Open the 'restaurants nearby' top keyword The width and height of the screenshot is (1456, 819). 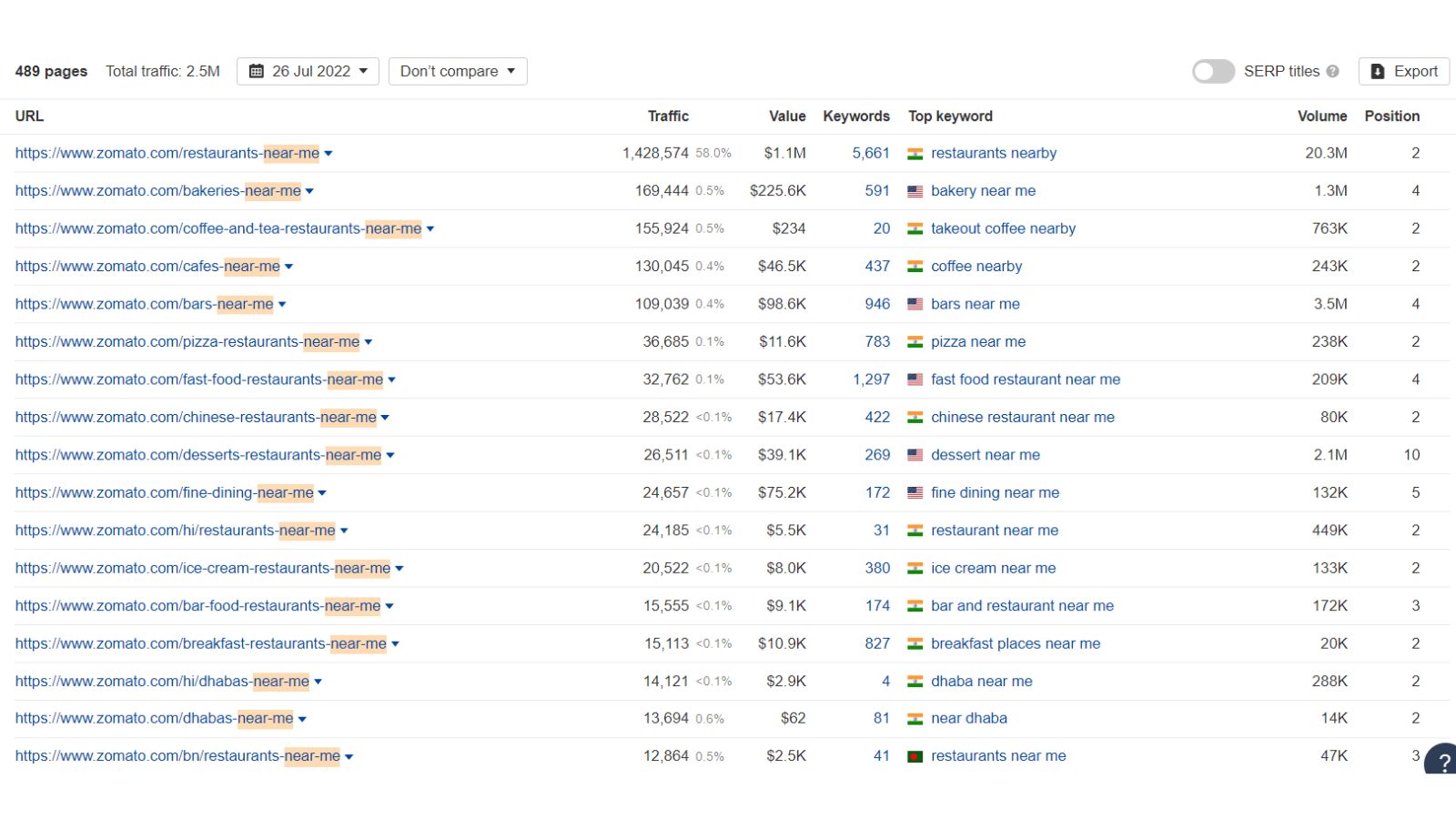994,153
